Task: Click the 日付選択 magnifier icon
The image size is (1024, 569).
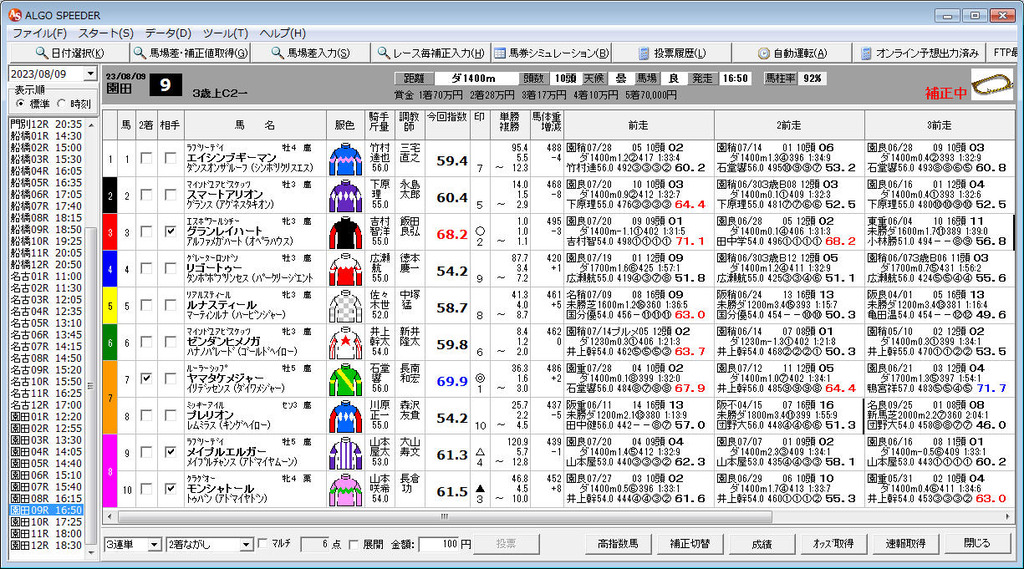Action: point(42,53)
